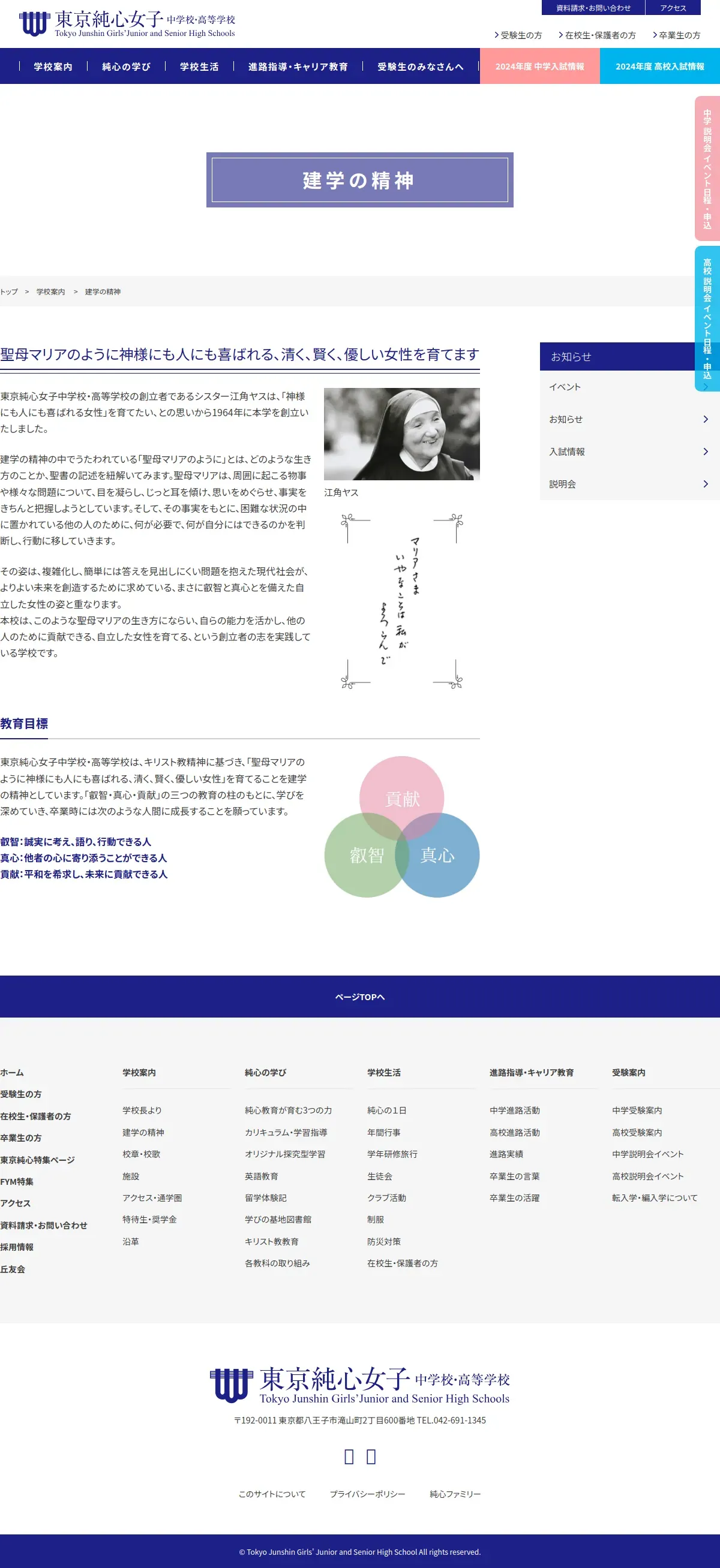Click the first social icon in footer
Viewport: 720px width, 1568px height.
[x=349, y=1456]
